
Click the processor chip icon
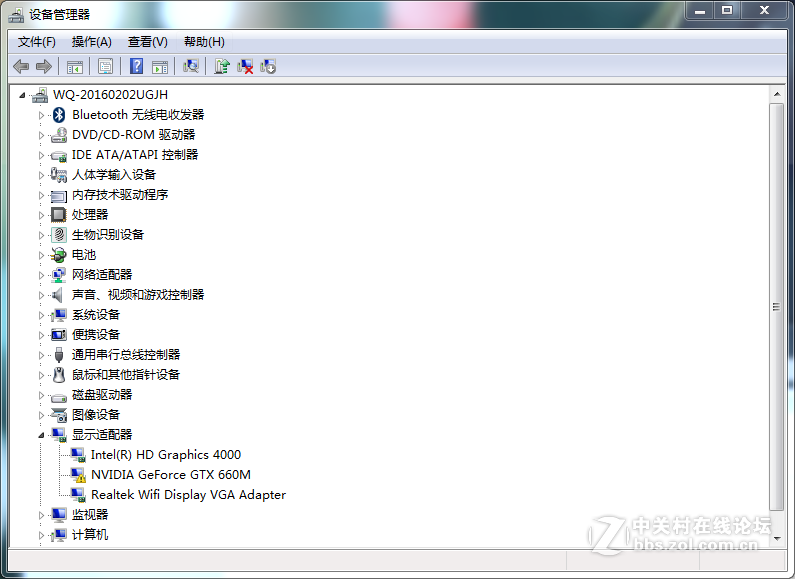coord(59,215)
